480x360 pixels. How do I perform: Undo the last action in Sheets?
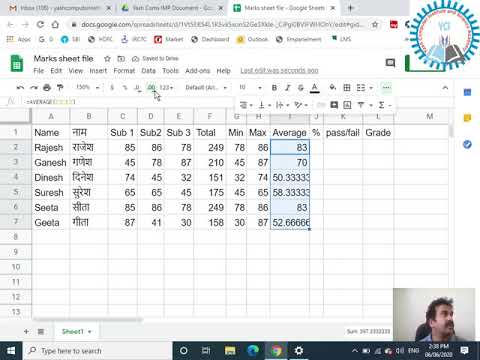(20, 88)
